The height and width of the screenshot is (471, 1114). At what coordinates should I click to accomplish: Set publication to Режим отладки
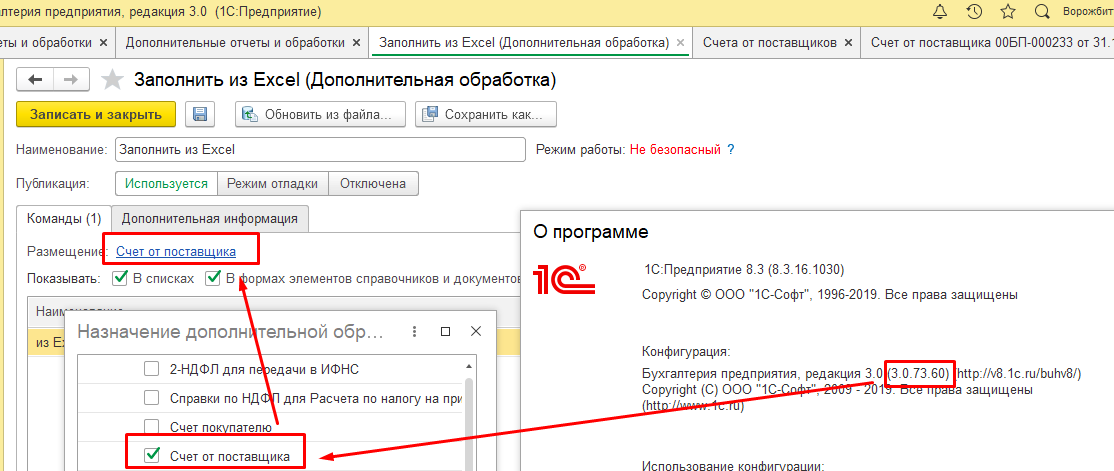[x=272, y=183]
